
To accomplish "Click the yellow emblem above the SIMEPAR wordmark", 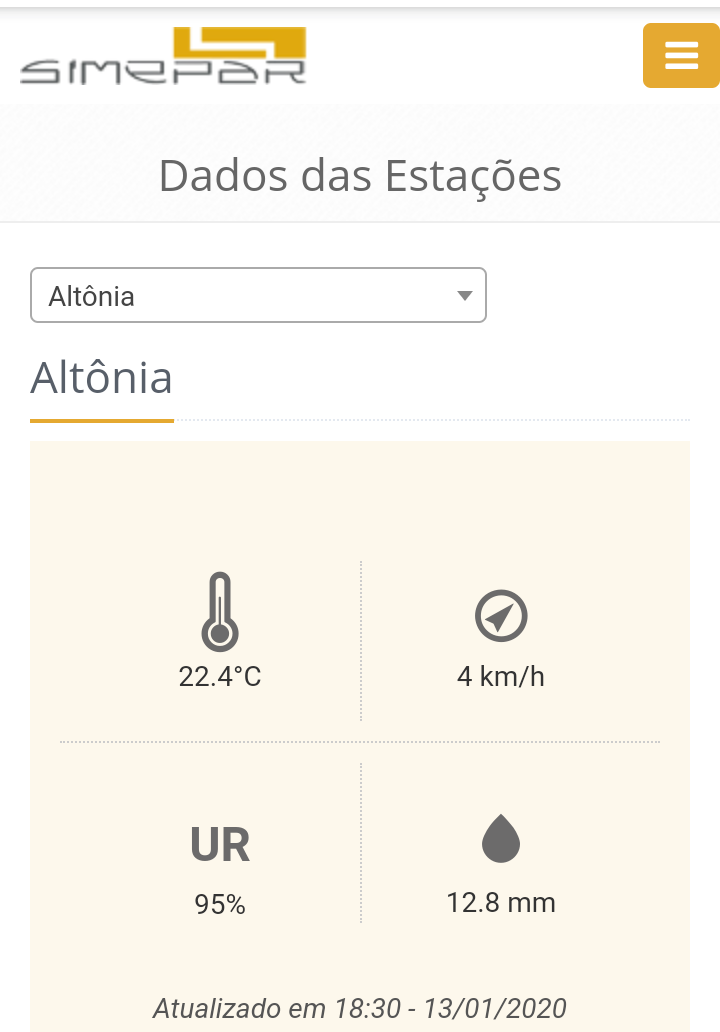I will pos(240,42).
